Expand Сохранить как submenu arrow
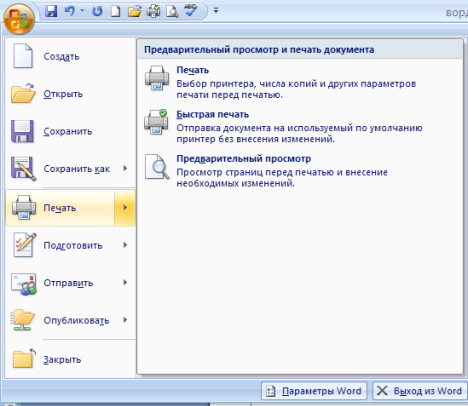The height and width of the screenshot is (406, 468). pyautogui.click(x=125, y=168)
